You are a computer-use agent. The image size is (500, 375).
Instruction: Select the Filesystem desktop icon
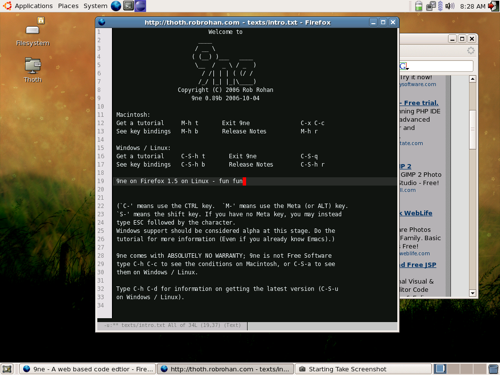click(33, 32)
